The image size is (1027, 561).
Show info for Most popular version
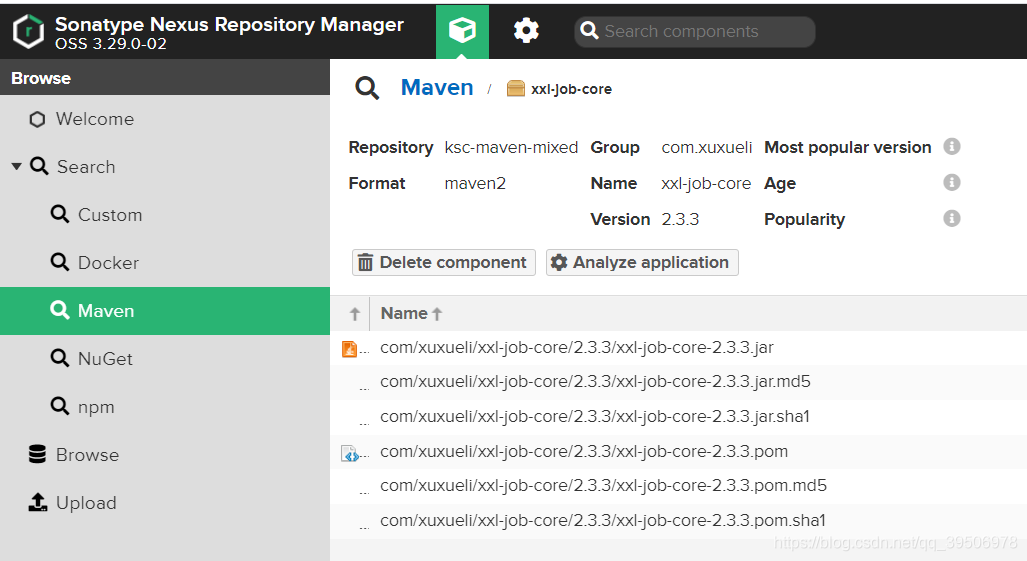[x=952, y=147]
